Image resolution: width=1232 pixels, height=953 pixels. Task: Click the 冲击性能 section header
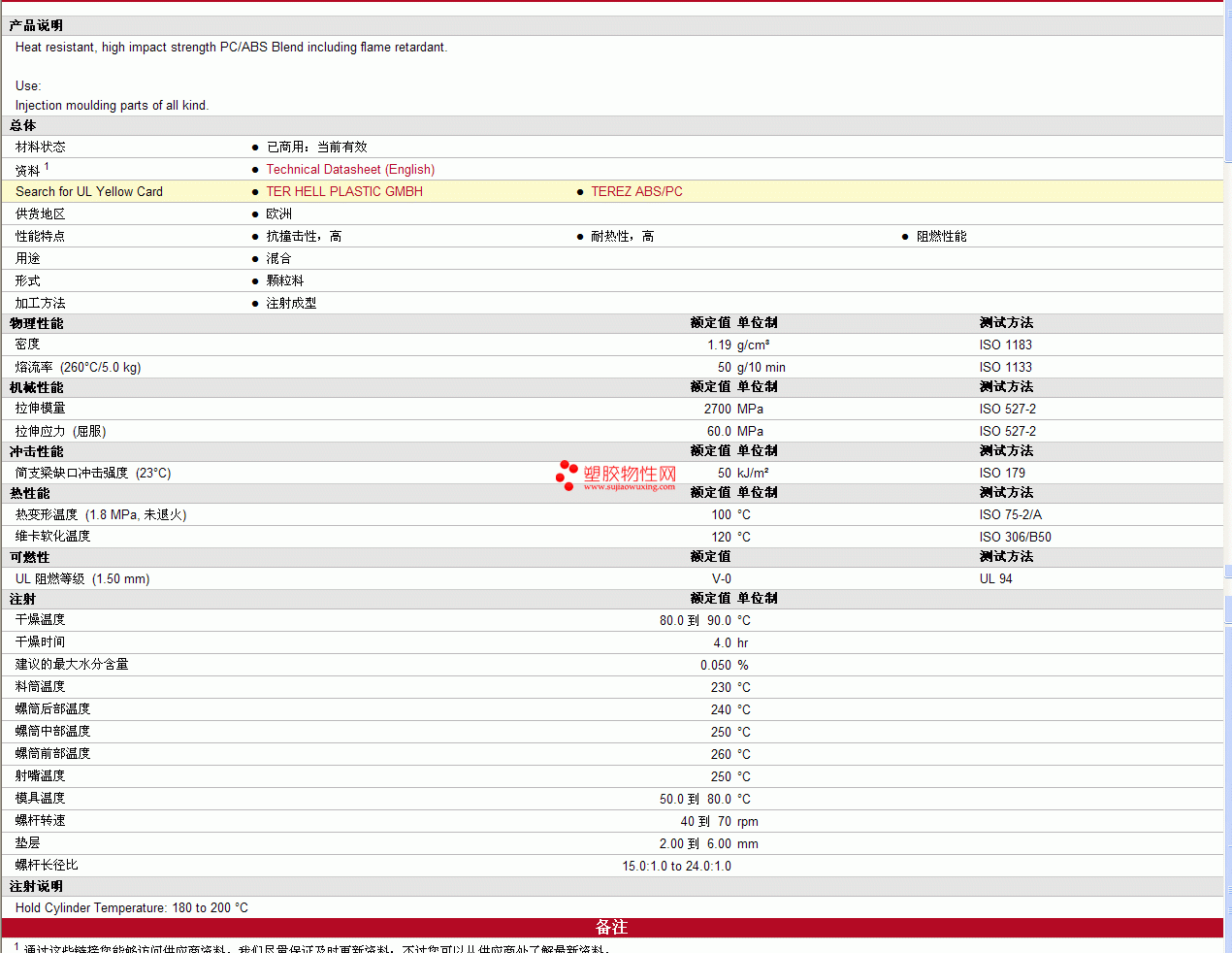pyautogui.click(x=36, y=452)
